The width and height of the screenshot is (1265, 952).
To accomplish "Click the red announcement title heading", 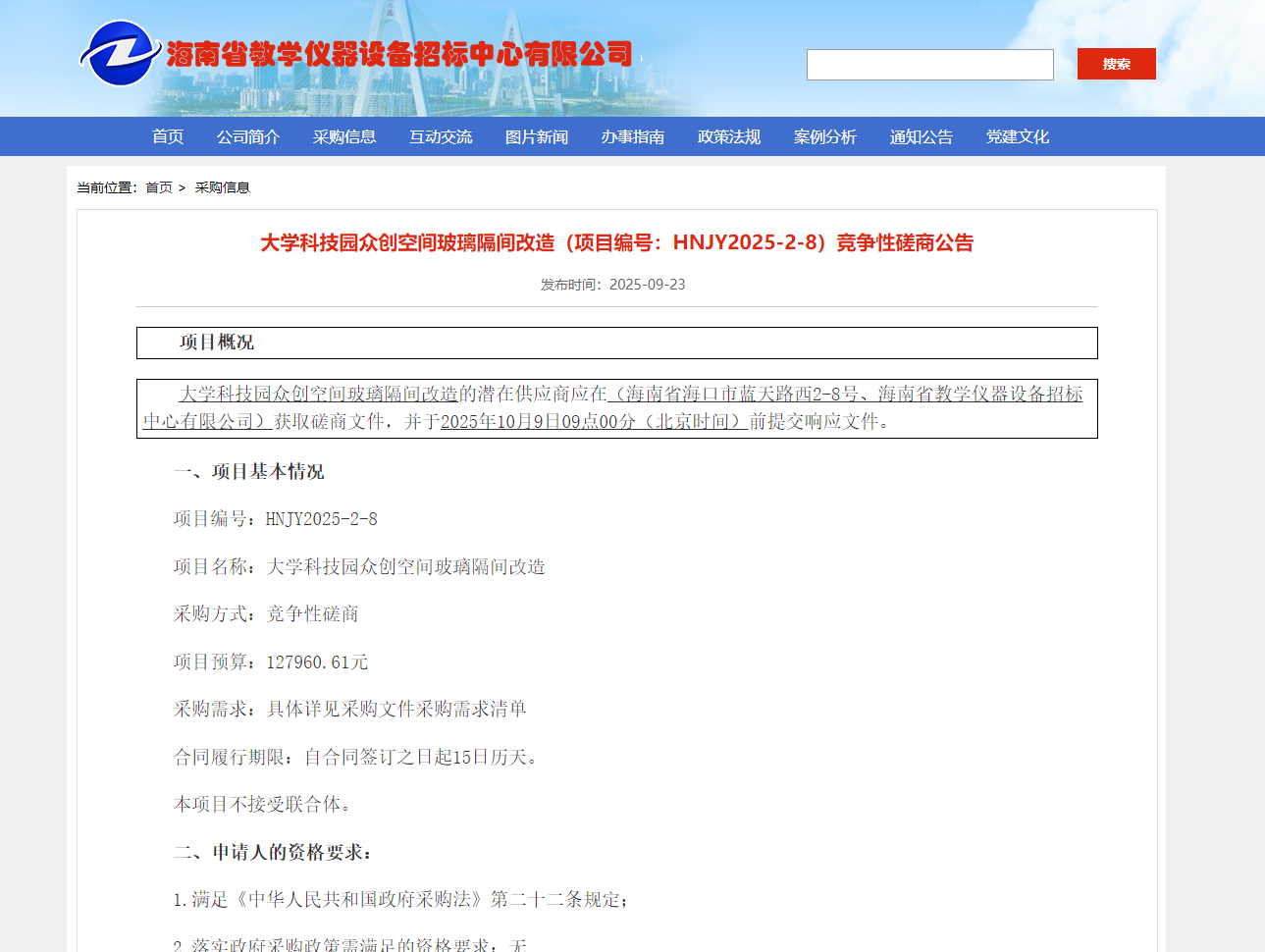I will (616, 243).
